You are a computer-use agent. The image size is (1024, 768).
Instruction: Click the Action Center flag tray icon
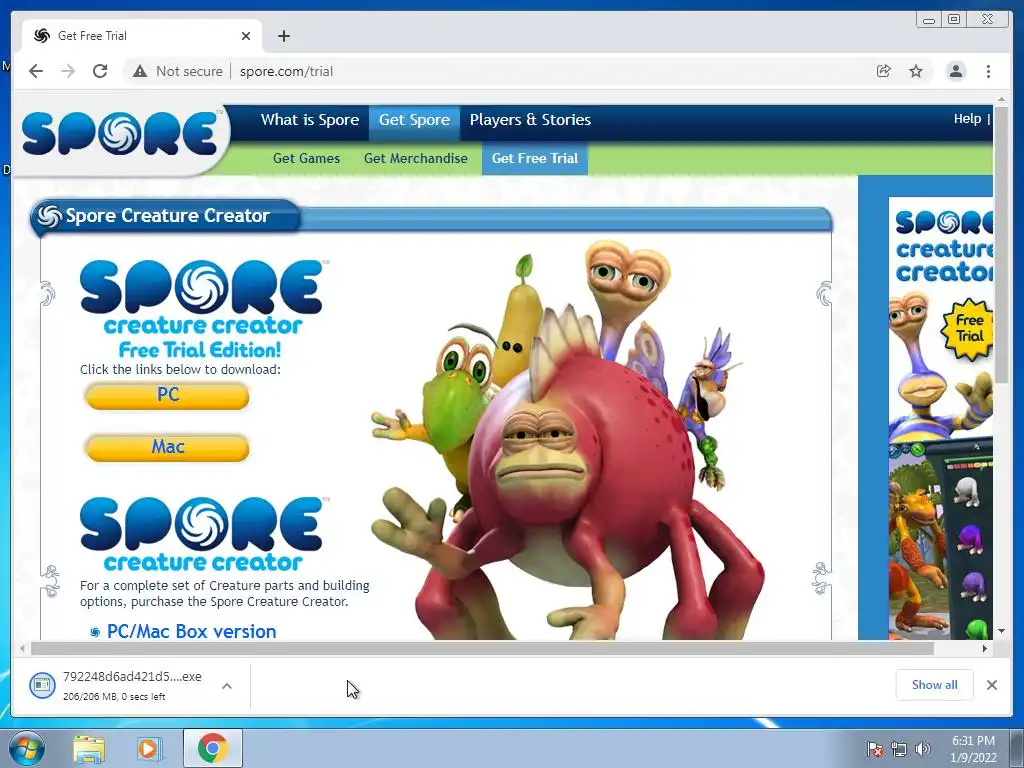tap(874, 749)
